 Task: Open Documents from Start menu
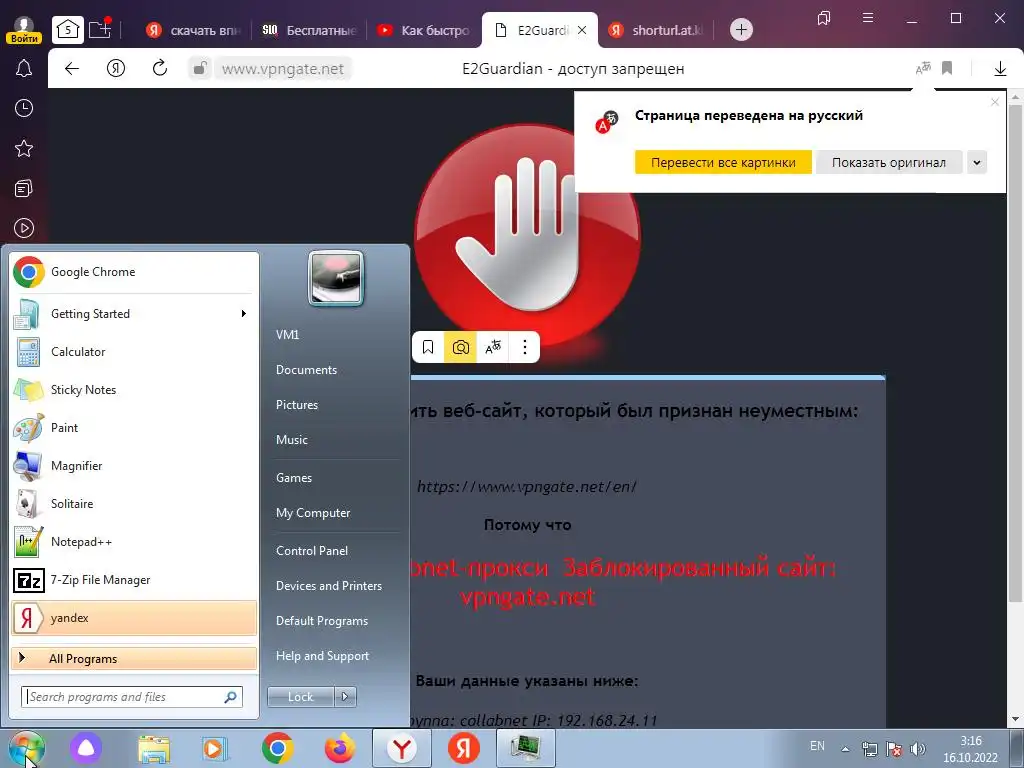[306, 370]
